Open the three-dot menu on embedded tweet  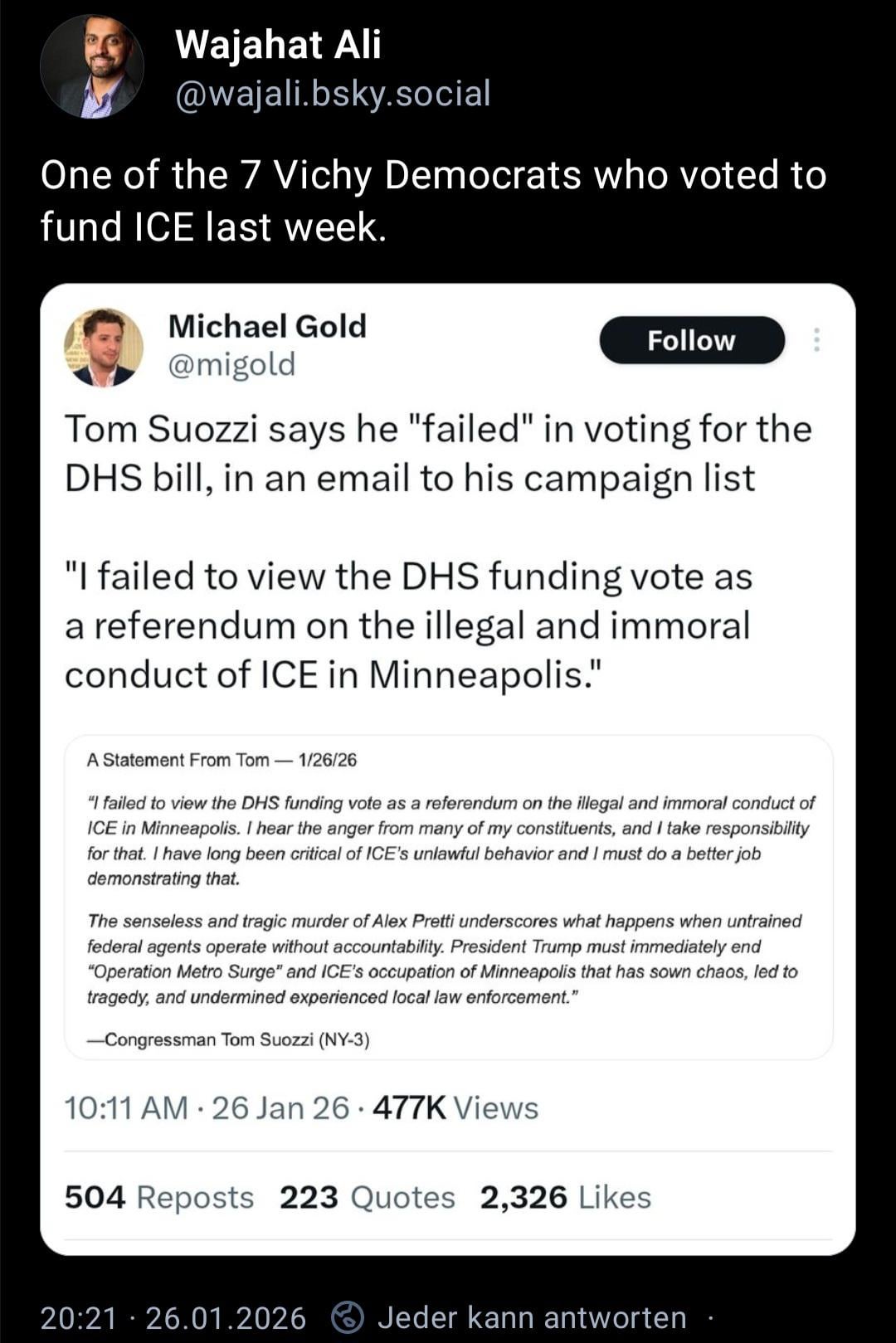[x=817, y=340]
